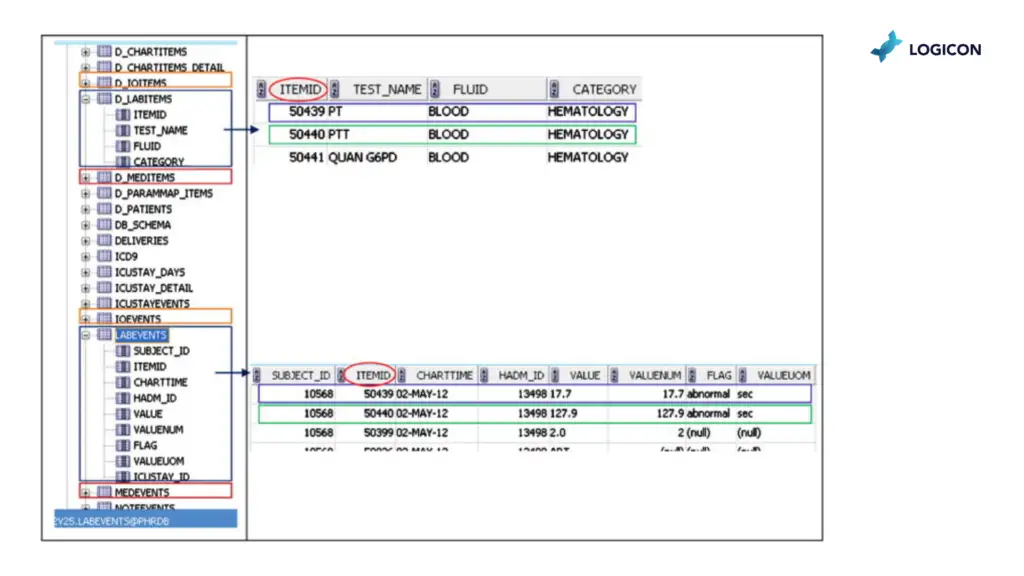Click the sort icon left of CATEGORY header
Viewport: 1024px width, 576px height.
(555, 89)
